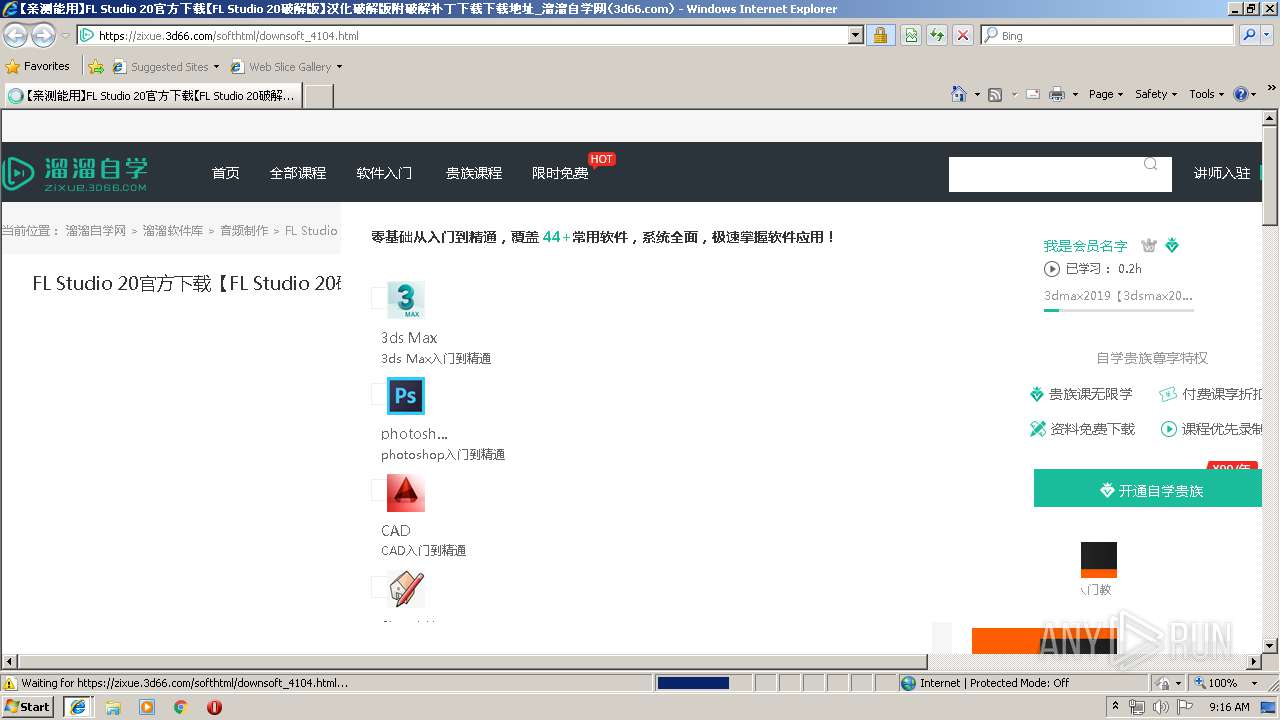
Task: Open the Page menu
Action: coord(1106,94)
